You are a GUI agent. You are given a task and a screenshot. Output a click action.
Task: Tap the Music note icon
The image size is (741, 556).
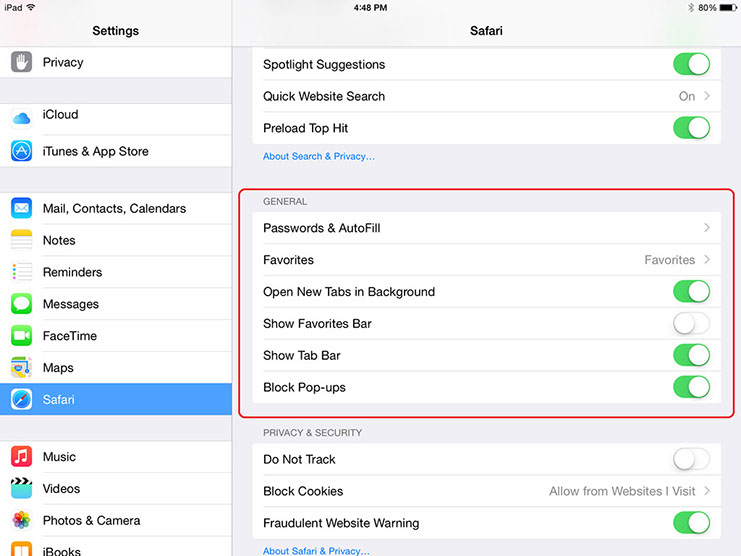21,456
